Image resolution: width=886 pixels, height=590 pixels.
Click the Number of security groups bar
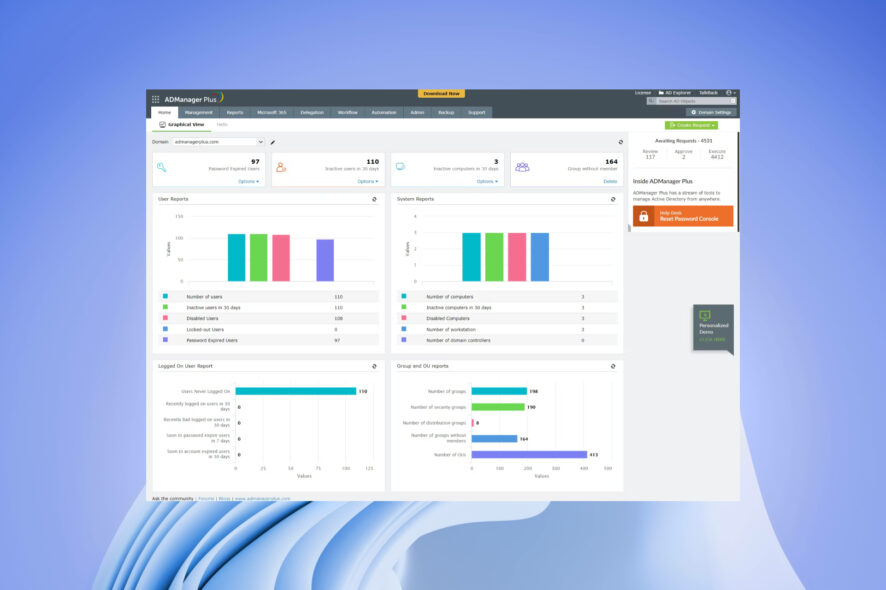click(498, 407)
